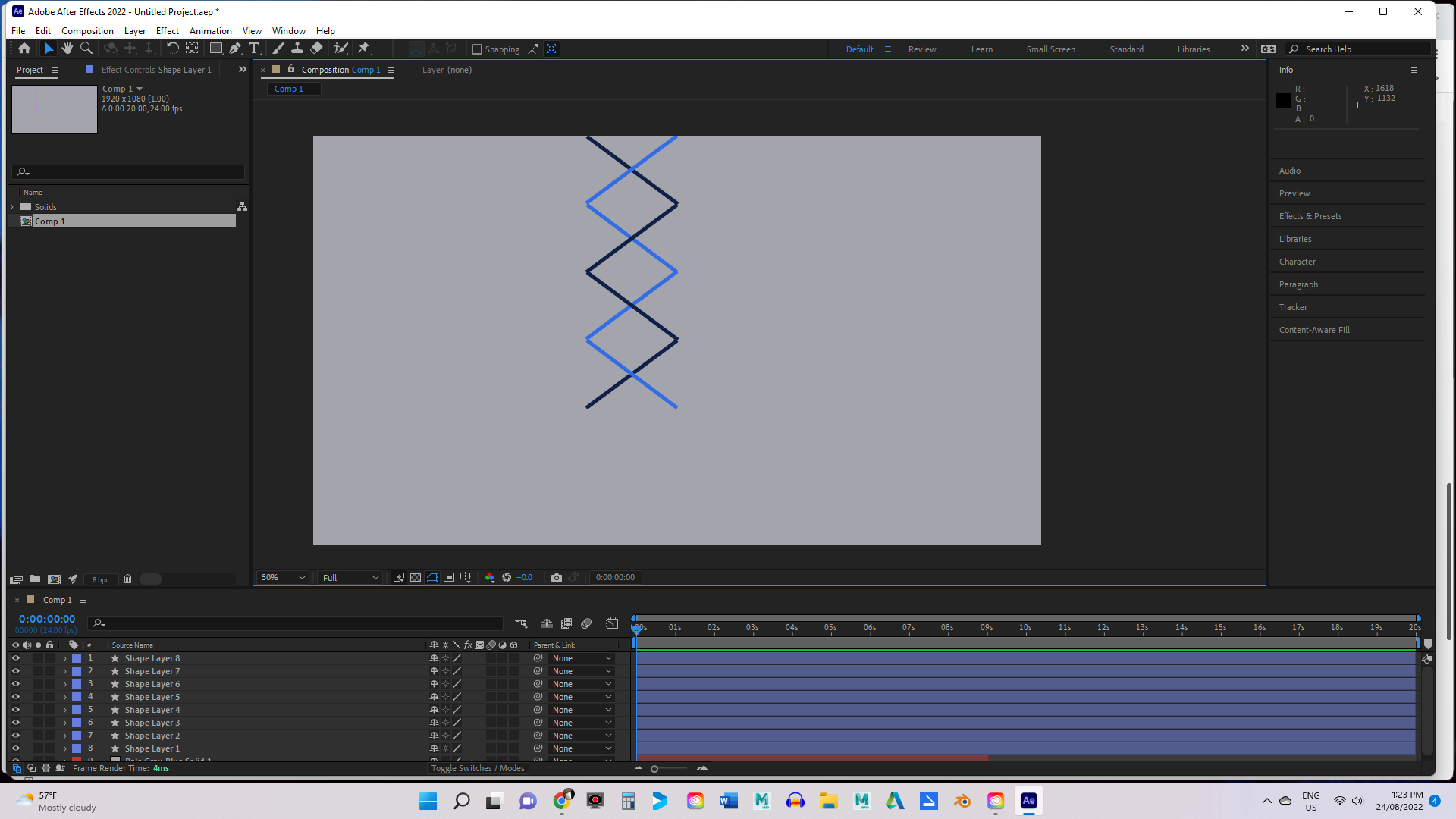Toggle transparency grid in the viewer
This screenshot has height=819, width=1456.
416,577
